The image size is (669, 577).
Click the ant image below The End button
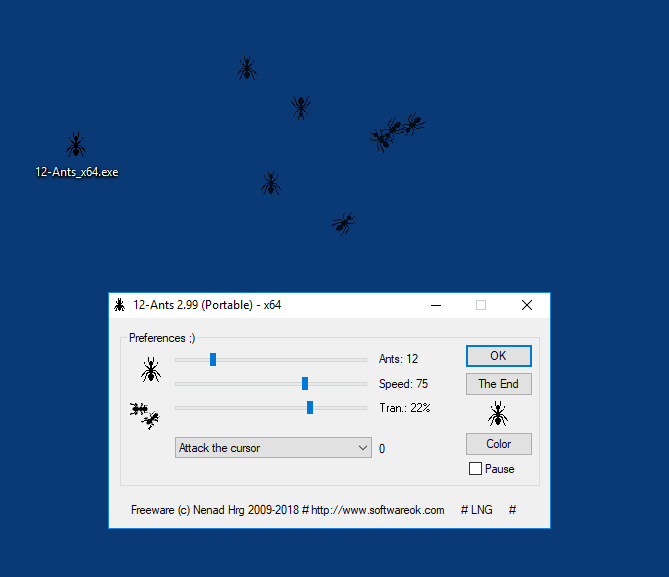click(x=498, y=413)
